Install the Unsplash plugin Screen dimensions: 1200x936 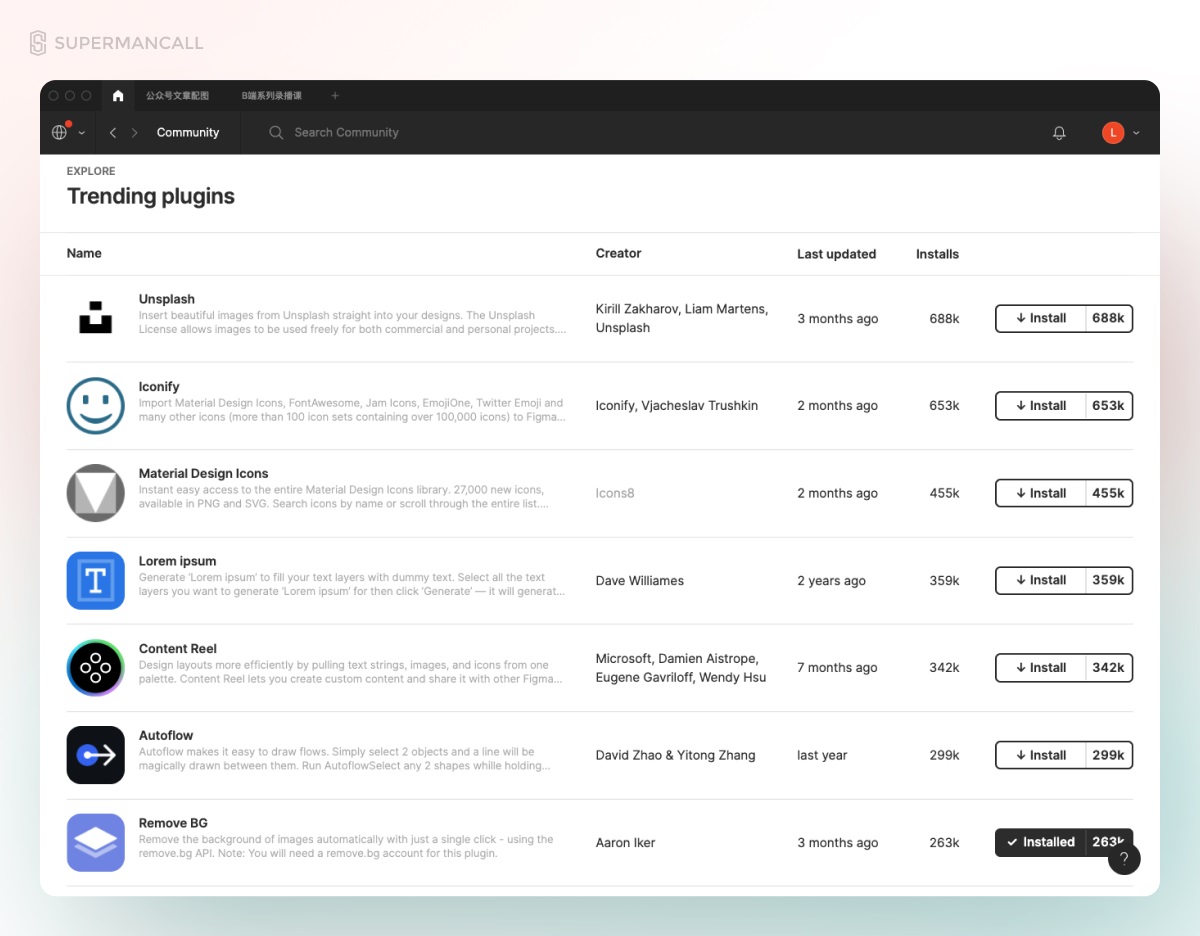point(1041,318)
